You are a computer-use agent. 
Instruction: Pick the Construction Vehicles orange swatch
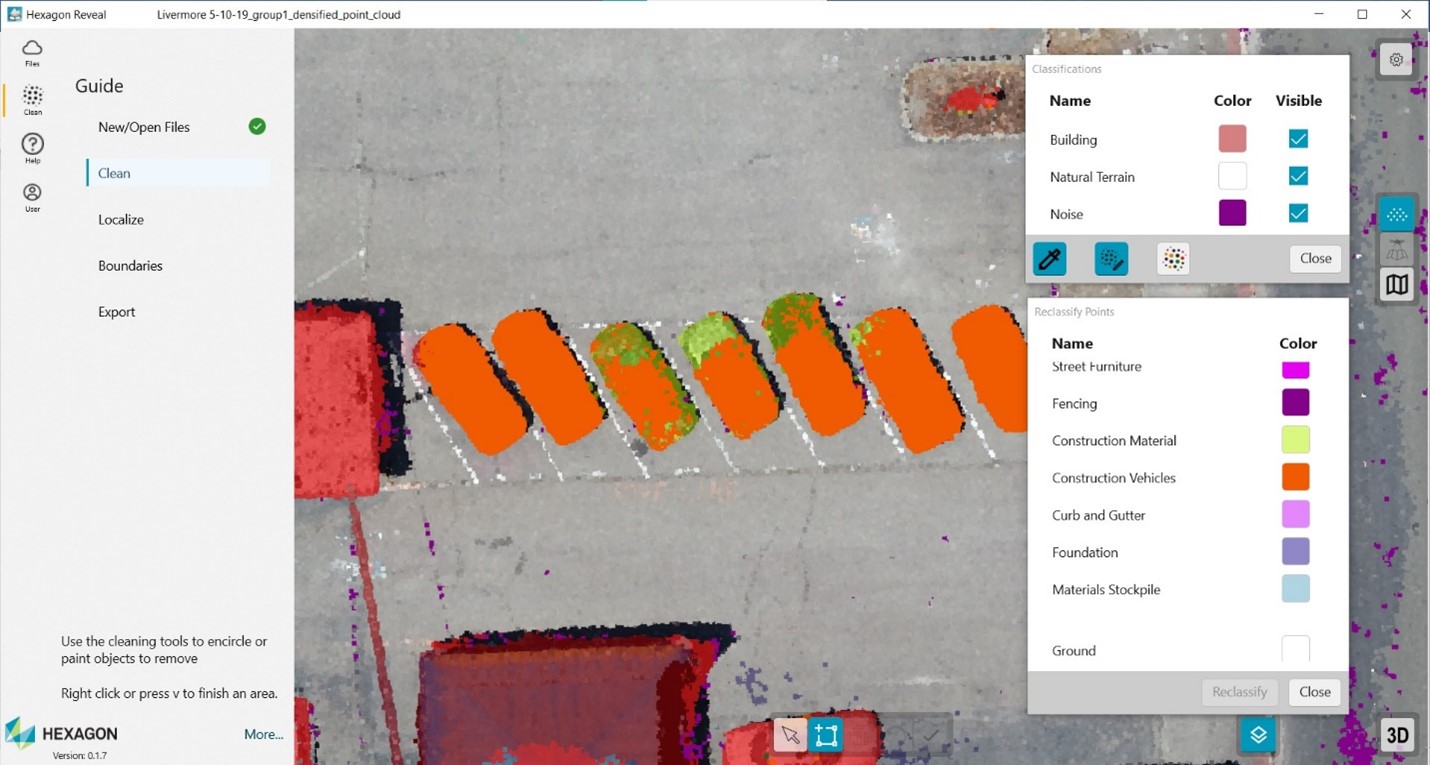pos(1295,477)
